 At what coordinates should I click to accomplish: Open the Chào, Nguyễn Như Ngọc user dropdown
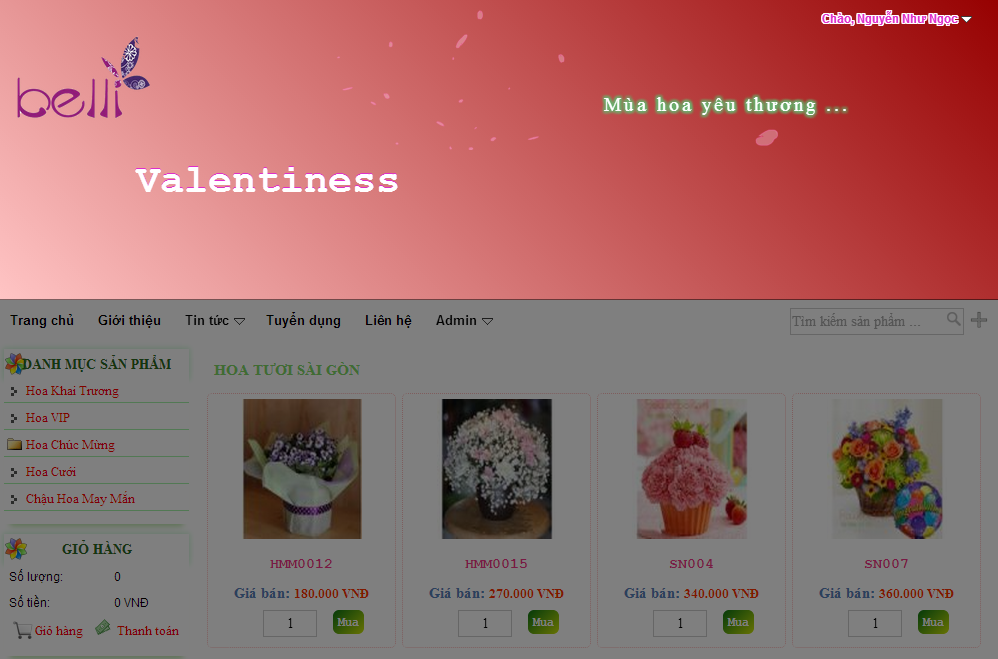pos(896,18)
